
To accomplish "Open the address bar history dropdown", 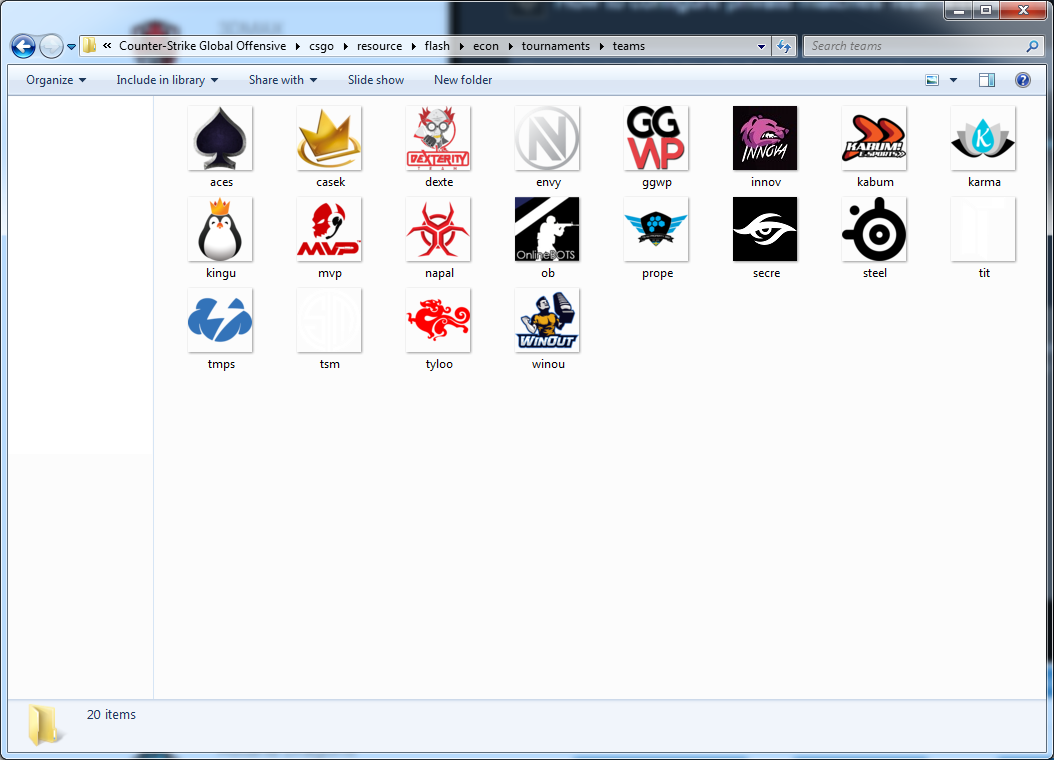I will 761,46.
